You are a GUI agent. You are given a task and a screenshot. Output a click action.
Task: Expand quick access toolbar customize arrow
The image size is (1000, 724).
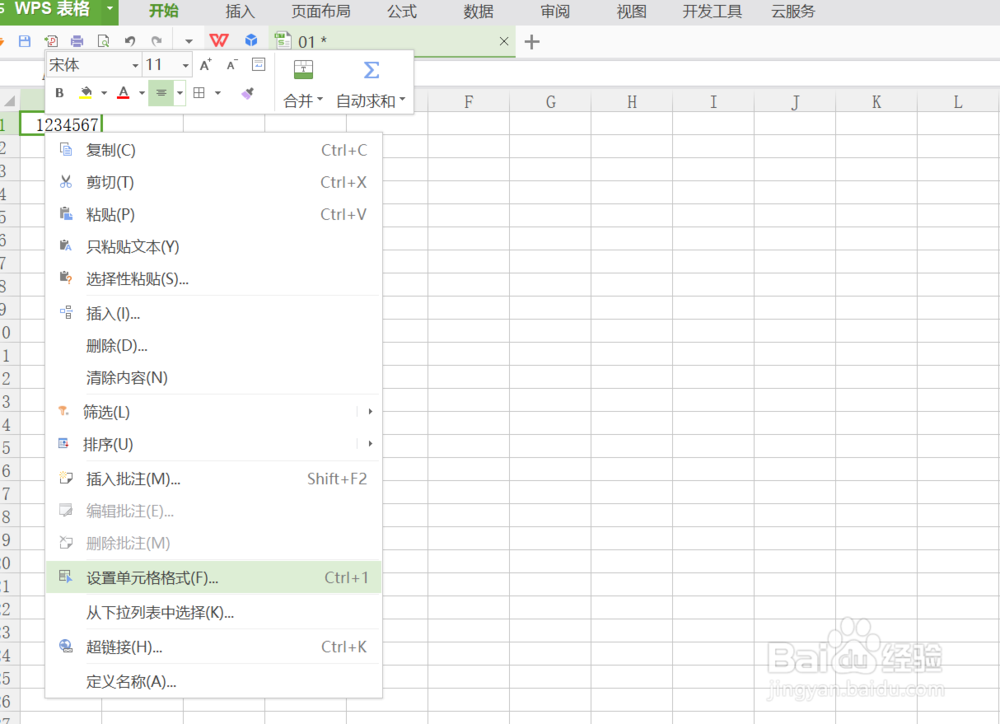tap(189, 41)
